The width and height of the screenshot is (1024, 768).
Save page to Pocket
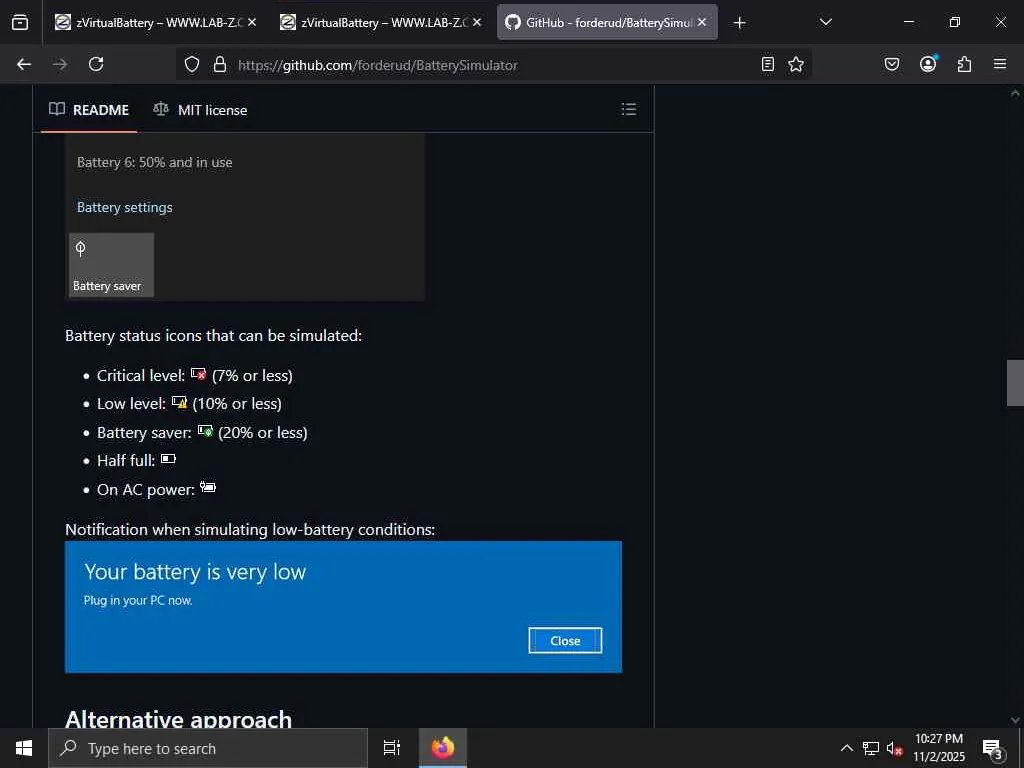click(x=891, y=64)
